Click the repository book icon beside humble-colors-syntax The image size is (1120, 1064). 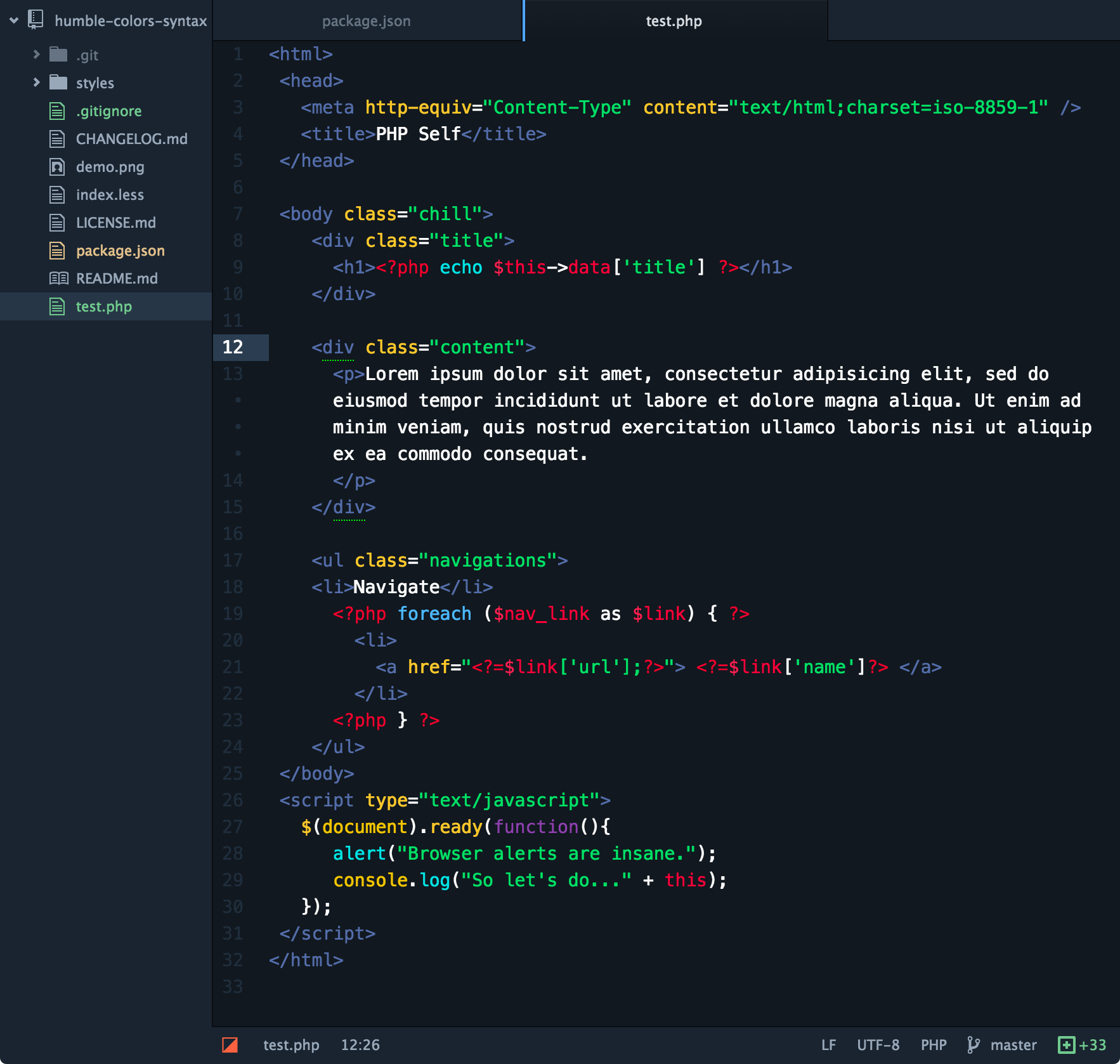pyautogui.click(x=34, y=20)
